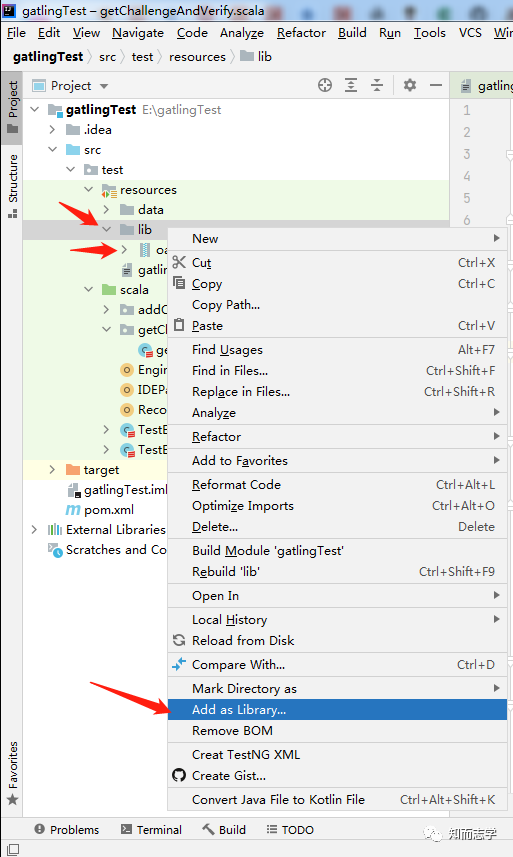
Task: Expand the target folder tree node
Action: [52, 469]
